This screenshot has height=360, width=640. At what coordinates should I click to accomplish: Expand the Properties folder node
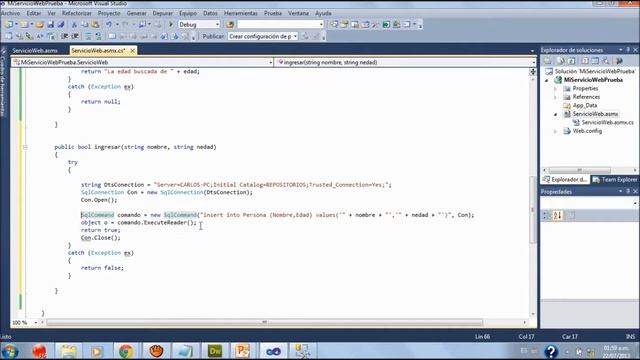[x=556, y=89]
